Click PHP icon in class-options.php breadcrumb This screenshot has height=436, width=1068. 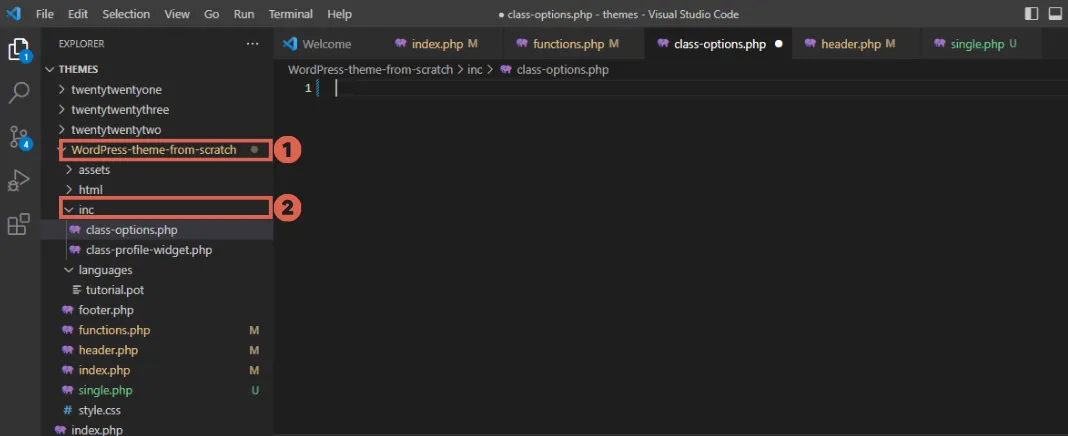tap(505, 69)
